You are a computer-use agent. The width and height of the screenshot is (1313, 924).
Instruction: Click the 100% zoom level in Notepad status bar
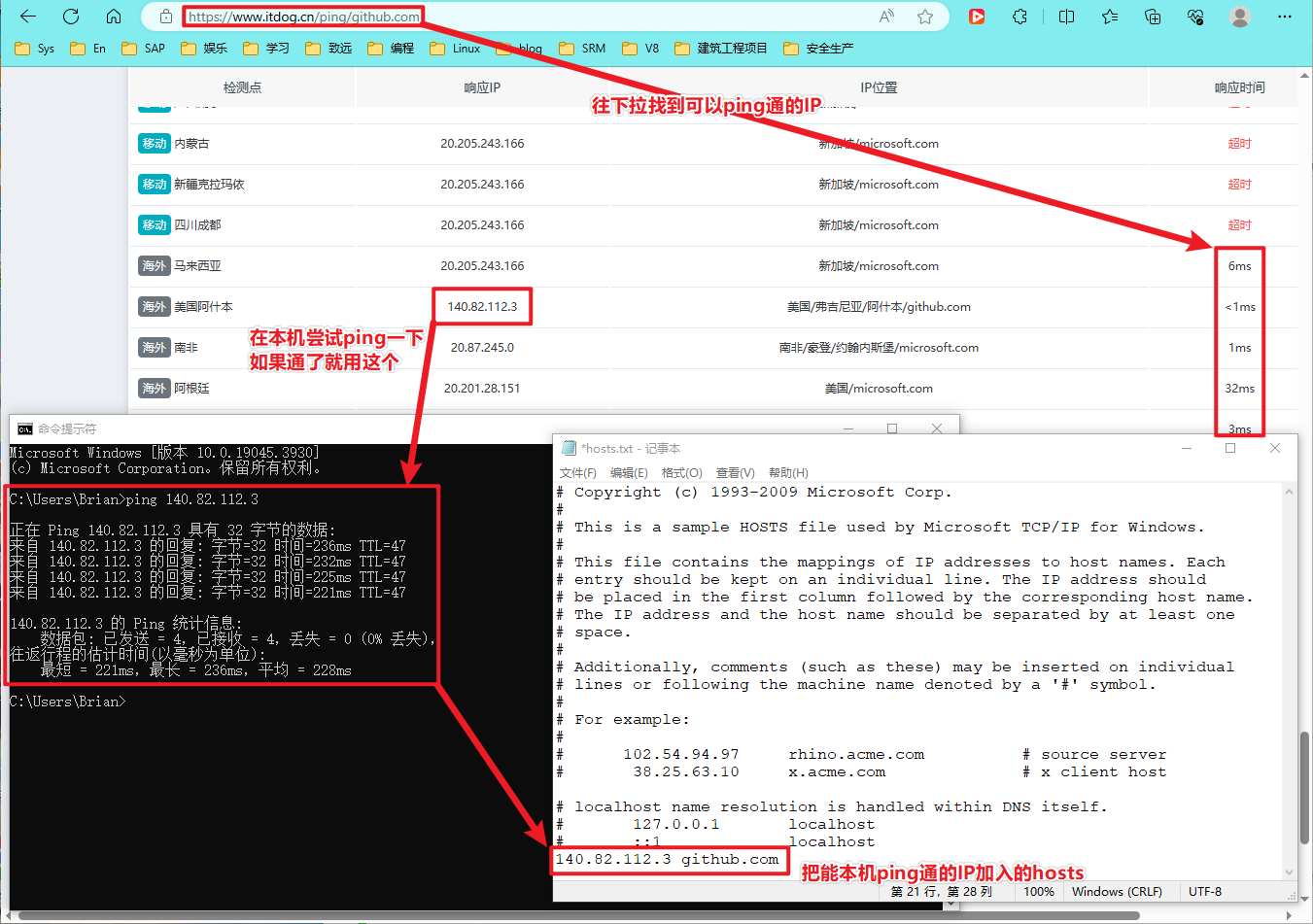click(1038, 892)
